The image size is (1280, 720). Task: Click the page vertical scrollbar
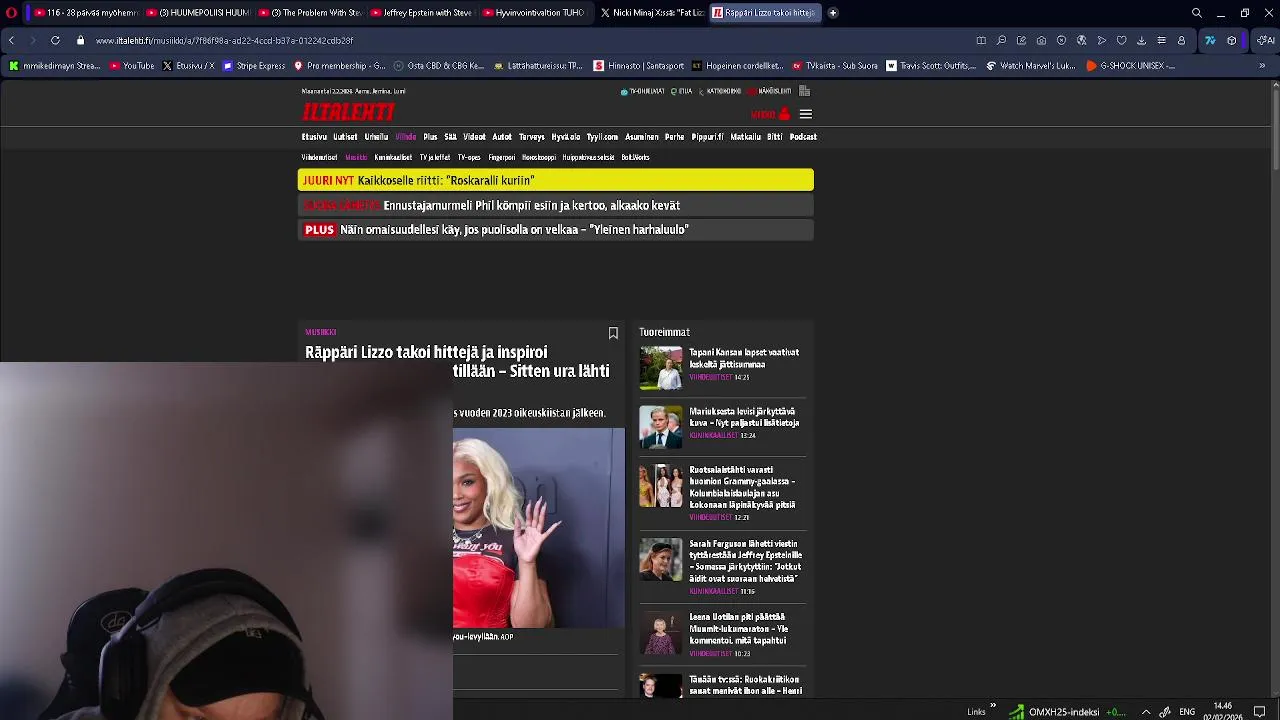tap(1274, 130)
